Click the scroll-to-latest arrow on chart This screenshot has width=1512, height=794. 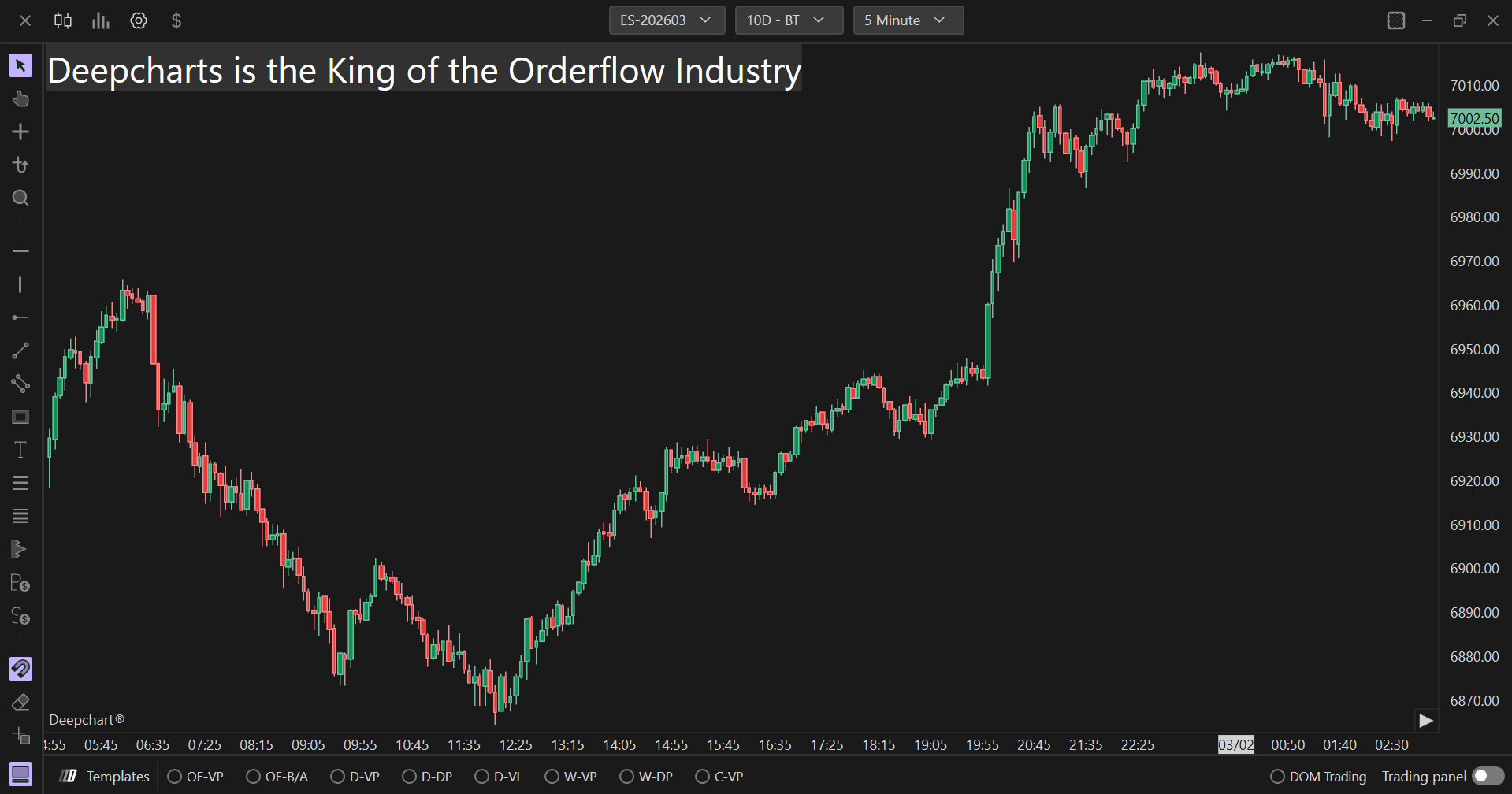(1425, 720)
